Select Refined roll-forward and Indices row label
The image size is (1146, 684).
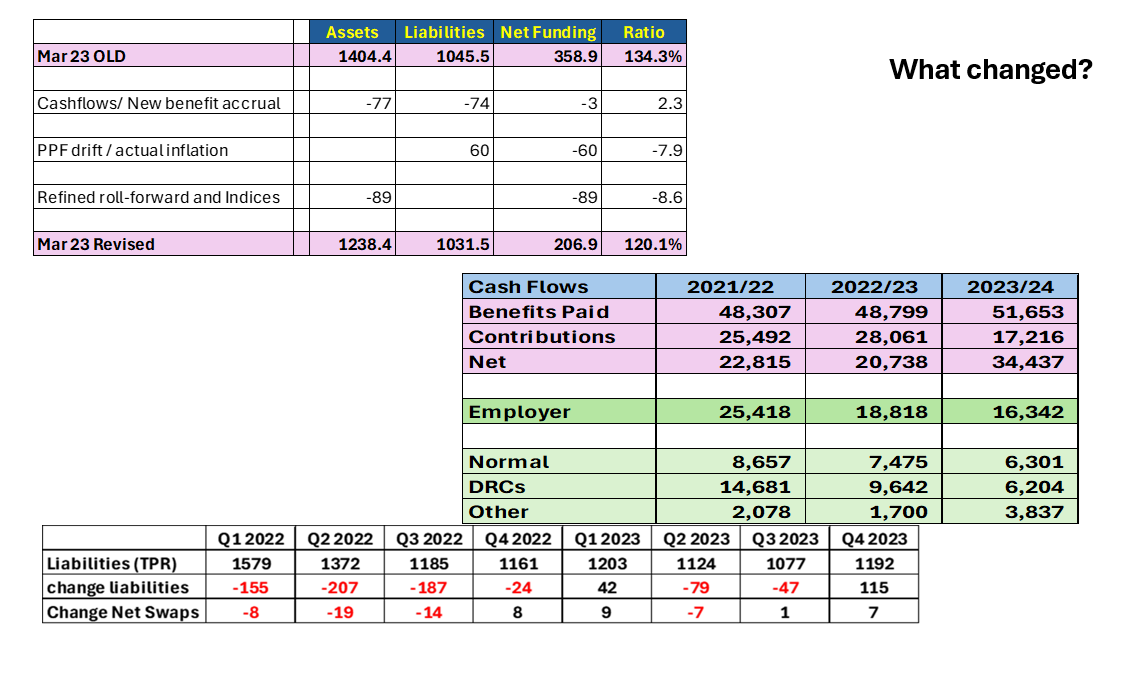[x=158, y=197]
